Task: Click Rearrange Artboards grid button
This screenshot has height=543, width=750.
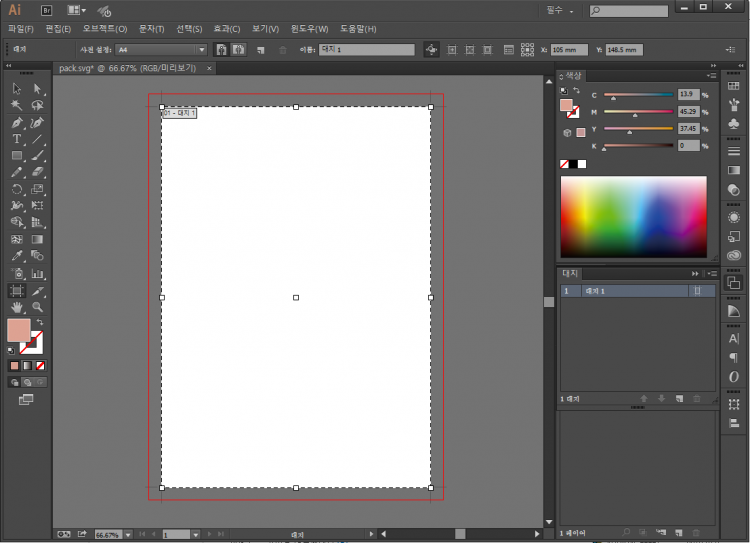Action: pos(527,49)
